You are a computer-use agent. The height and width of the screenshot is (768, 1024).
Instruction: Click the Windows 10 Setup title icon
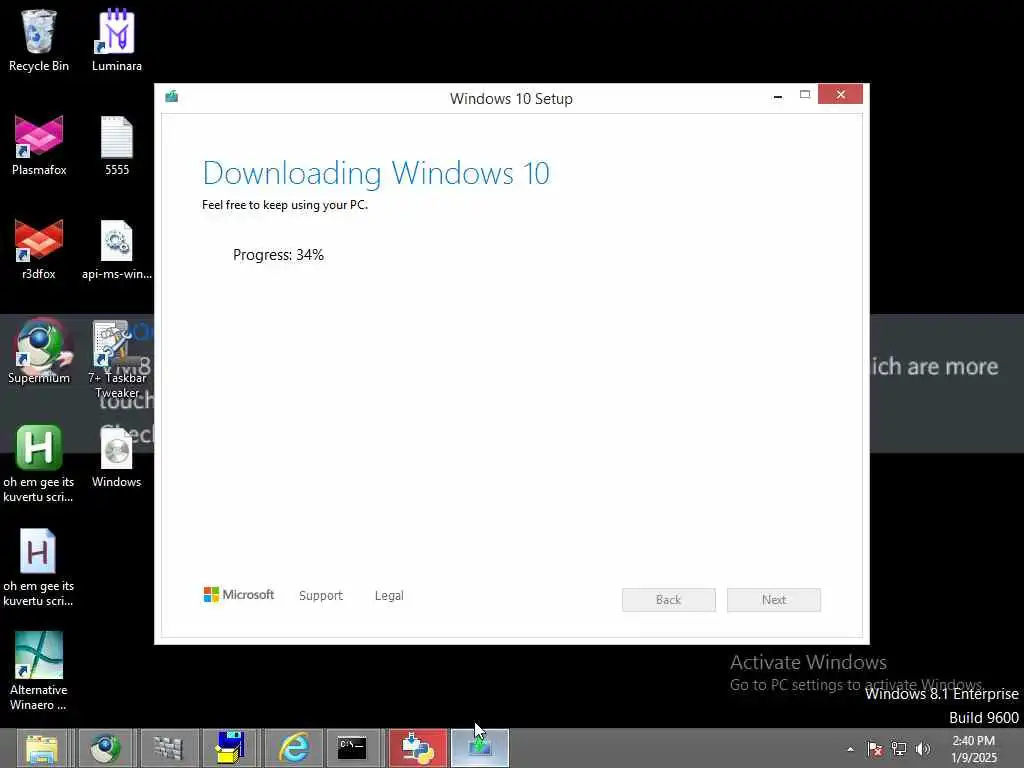click(x=172, y=97)
